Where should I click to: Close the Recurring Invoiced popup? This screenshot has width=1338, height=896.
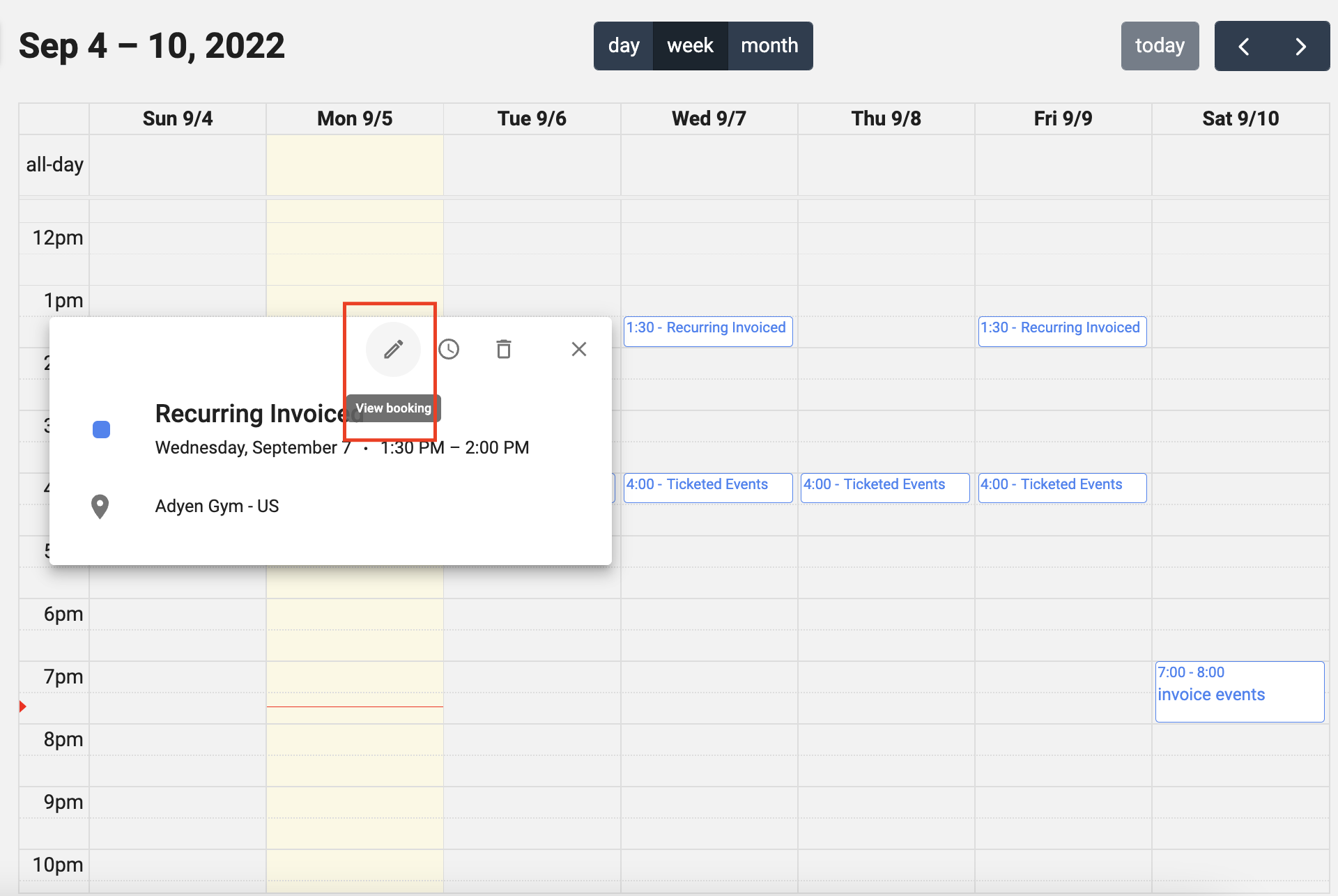click(578, 349)
